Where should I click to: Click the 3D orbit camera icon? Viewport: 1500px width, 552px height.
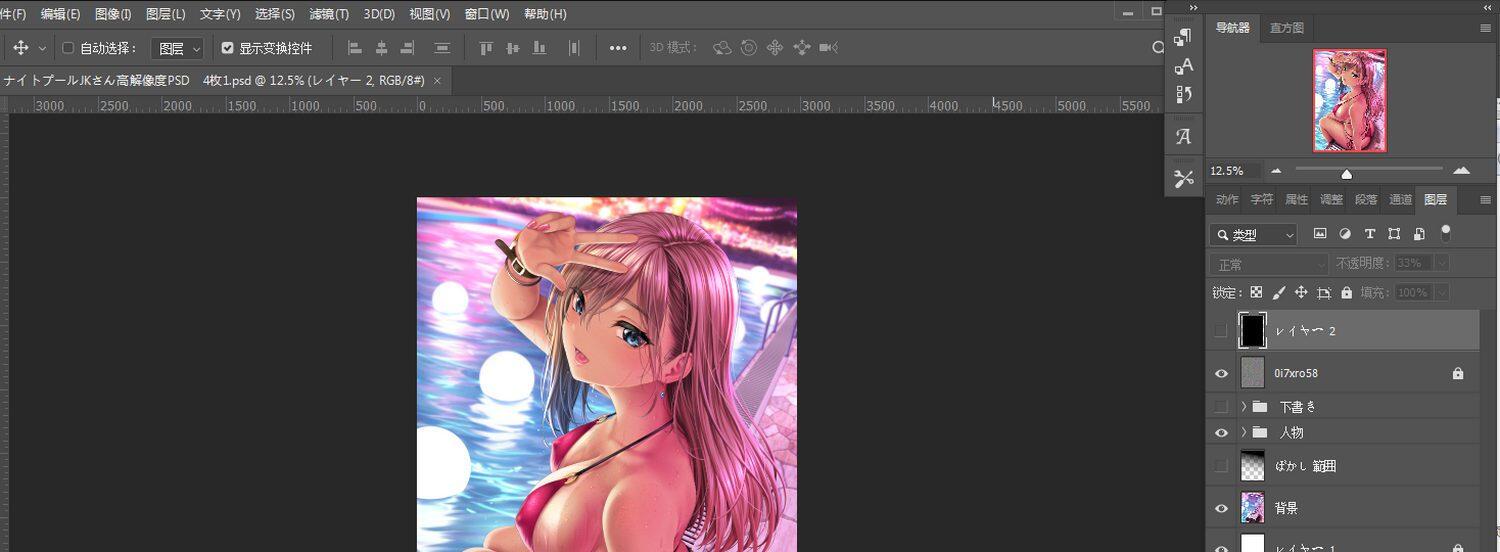722,48
